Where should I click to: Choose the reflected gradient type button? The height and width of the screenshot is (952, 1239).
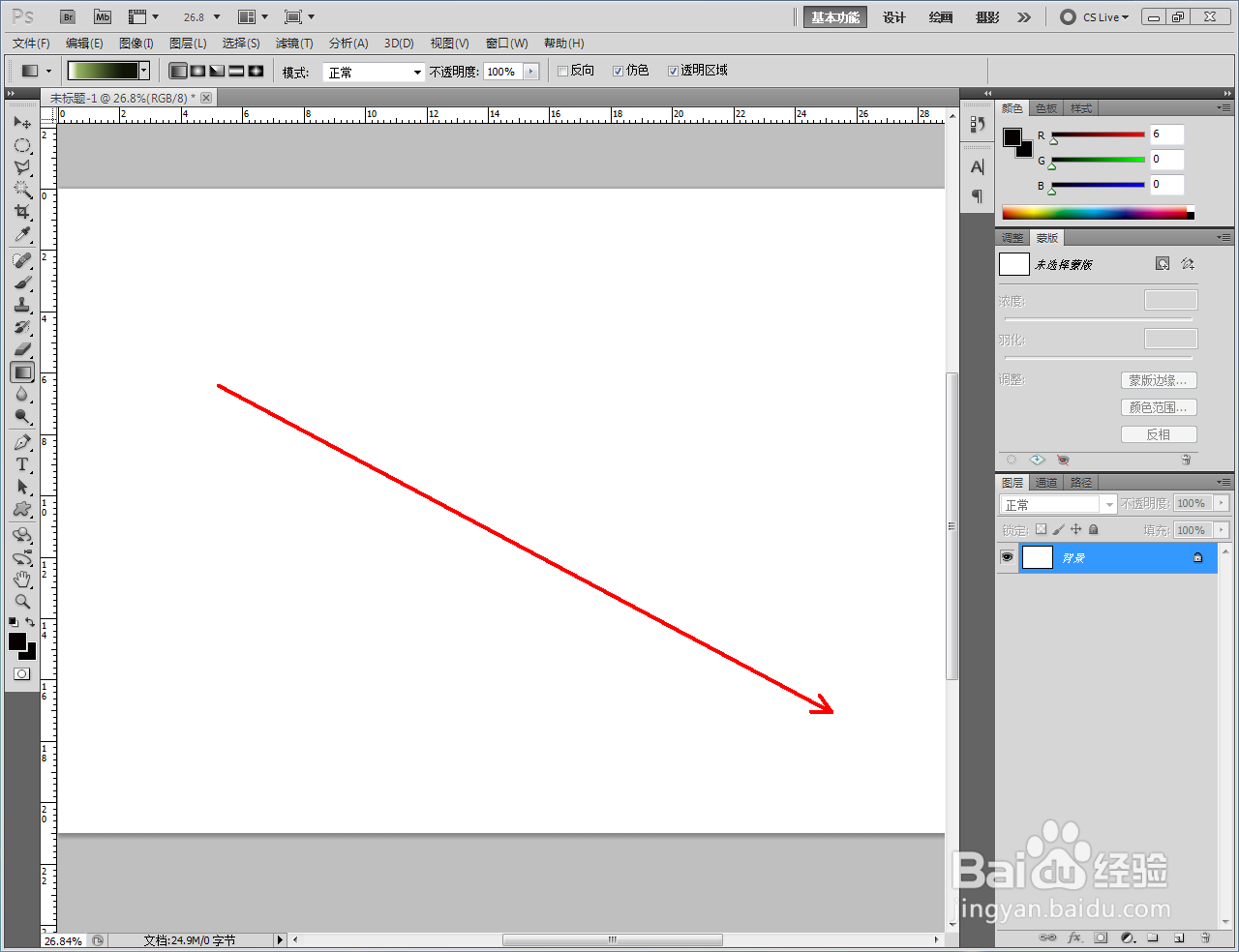[236, 71]
